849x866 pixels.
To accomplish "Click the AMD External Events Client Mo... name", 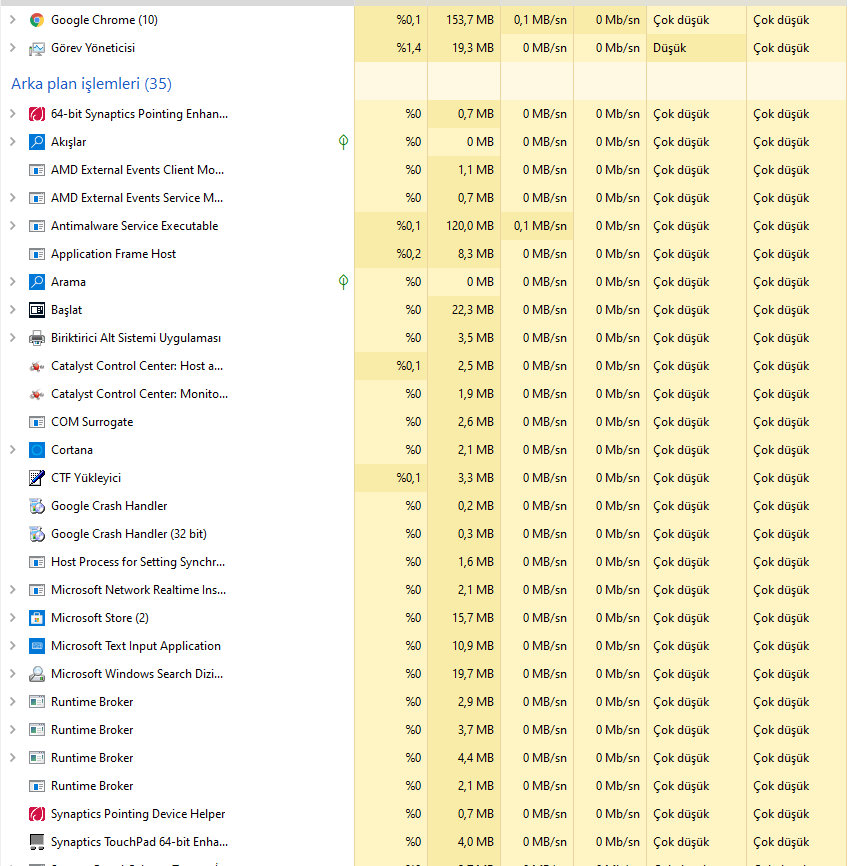I will coord(138,170).
